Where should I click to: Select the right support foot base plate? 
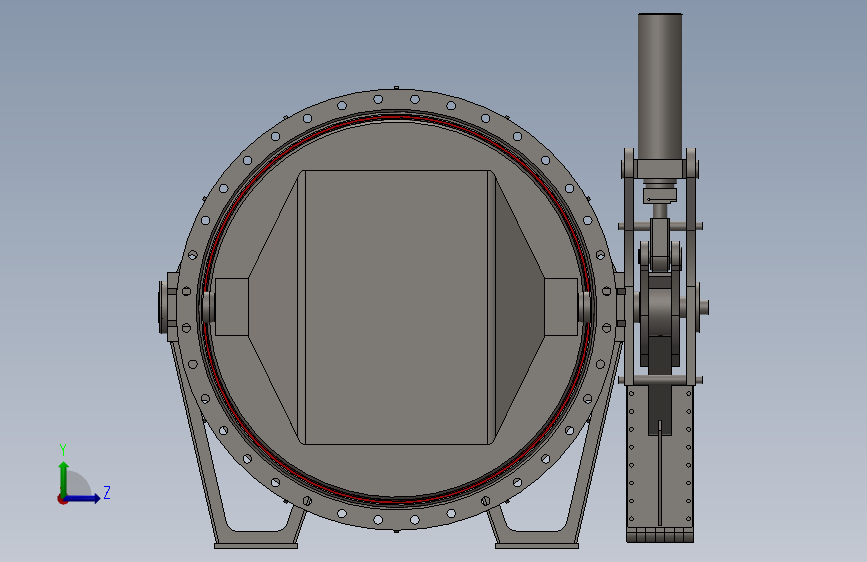click(536, 546)
